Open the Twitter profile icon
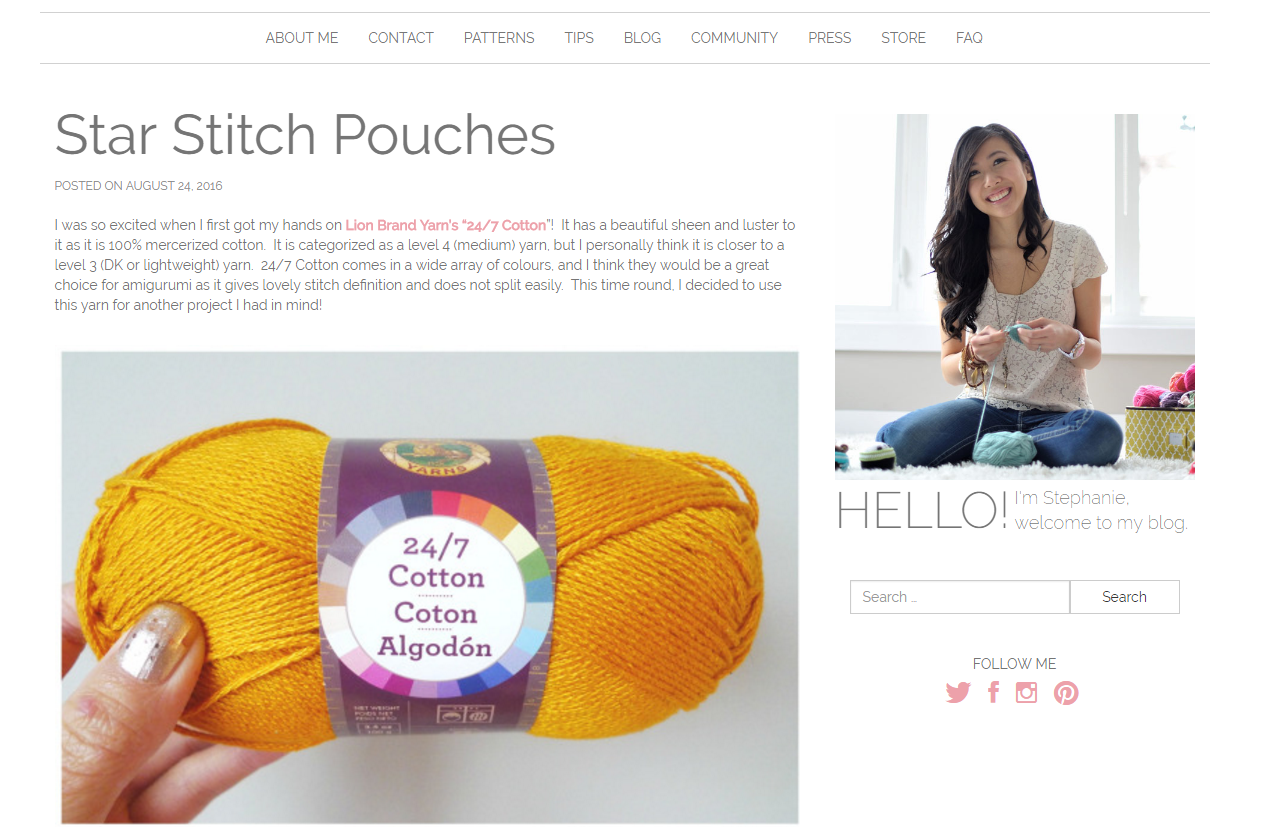 click(958, 692)
